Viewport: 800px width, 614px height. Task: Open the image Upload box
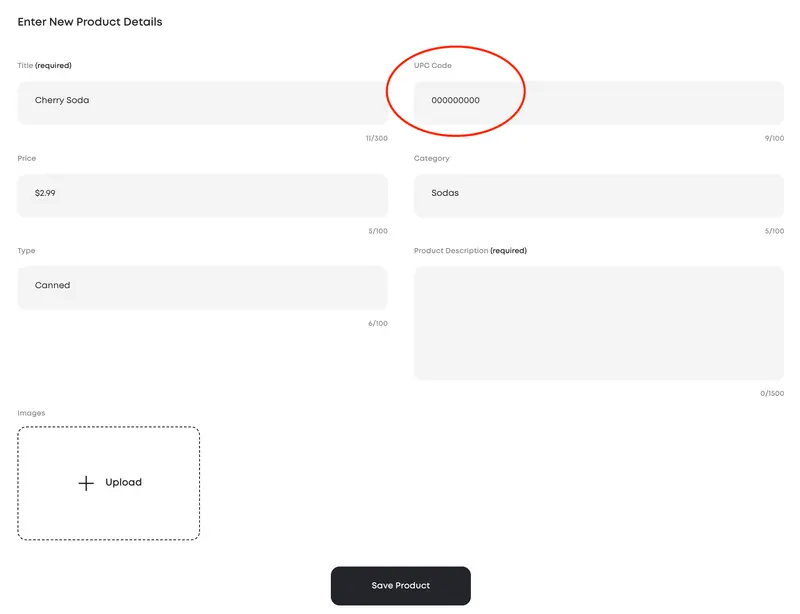coord(109,483)
